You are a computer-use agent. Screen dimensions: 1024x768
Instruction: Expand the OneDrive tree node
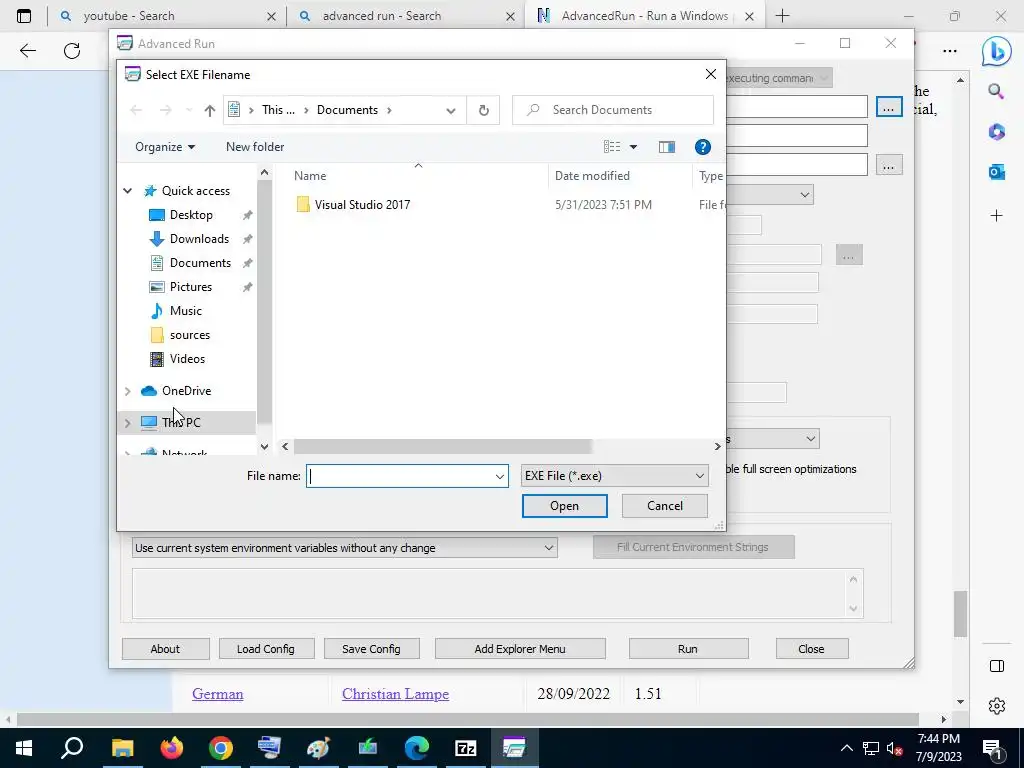pos(128,391)
